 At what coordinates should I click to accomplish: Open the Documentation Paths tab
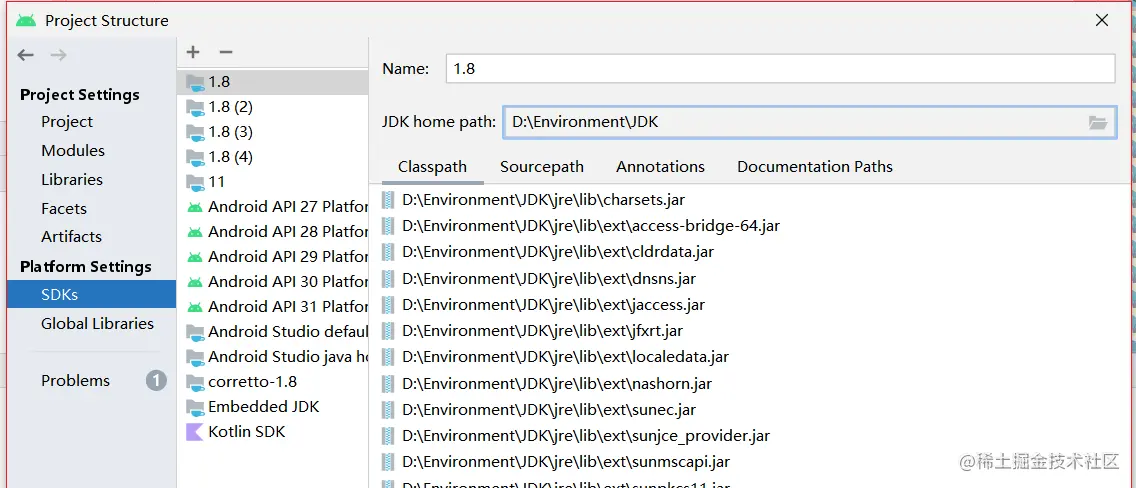(x=815, y=167)
